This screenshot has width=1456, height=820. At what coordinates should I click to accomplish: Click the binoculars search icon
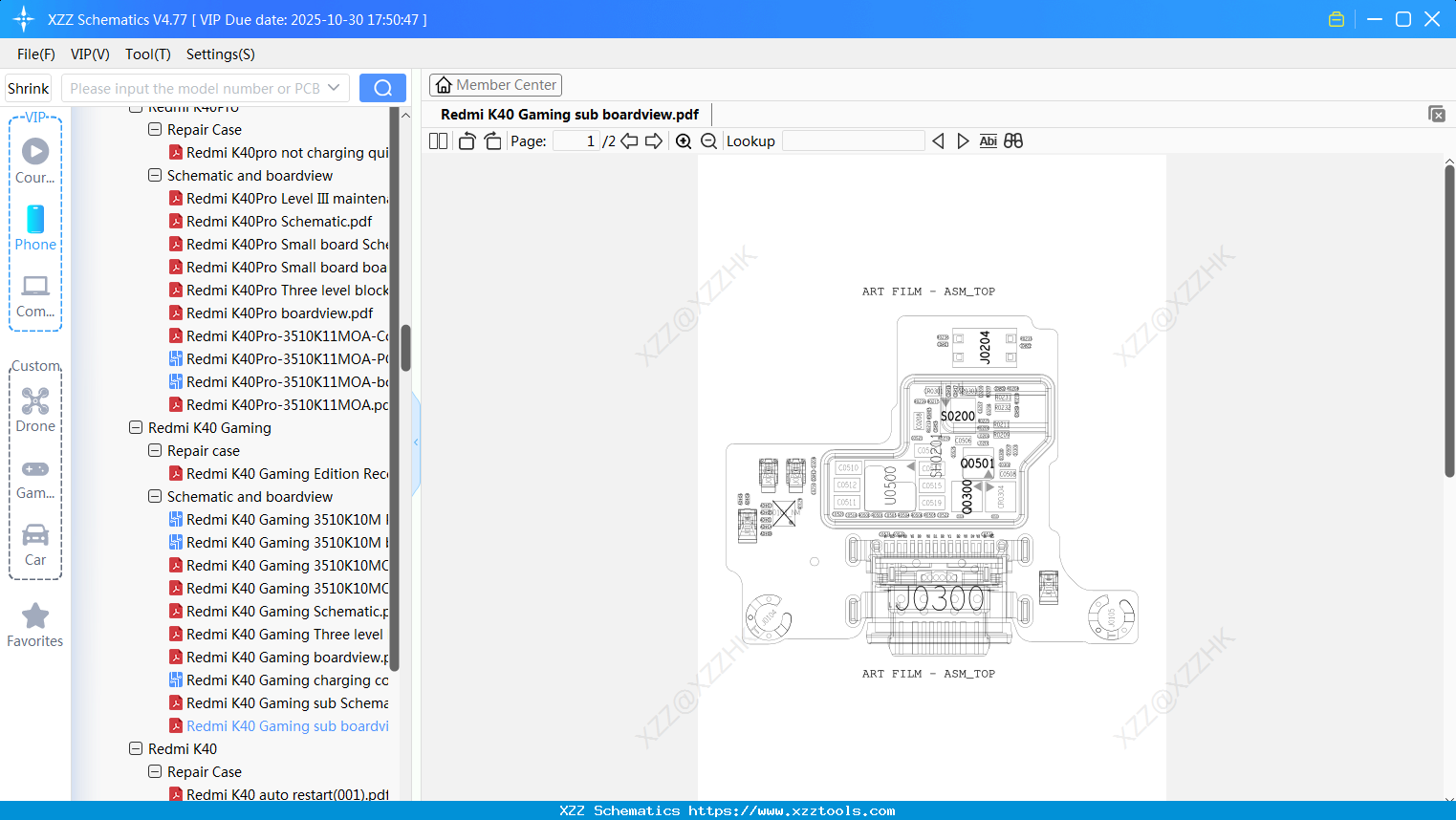[x=1013, y=141]
